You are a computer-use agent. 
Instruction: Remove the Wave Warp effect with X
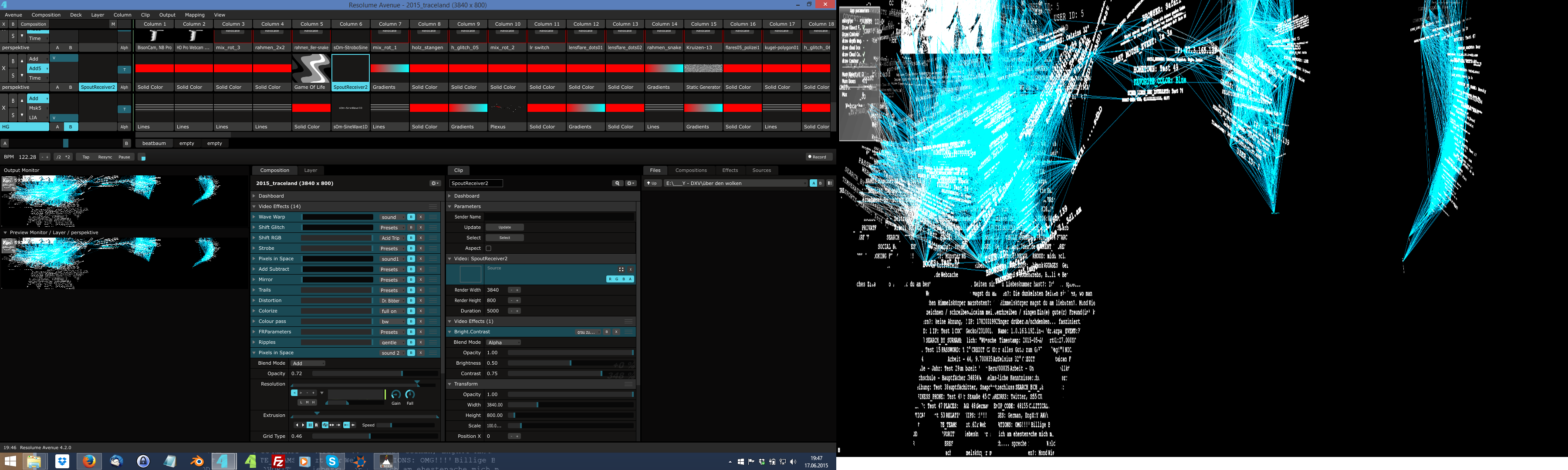421,217
